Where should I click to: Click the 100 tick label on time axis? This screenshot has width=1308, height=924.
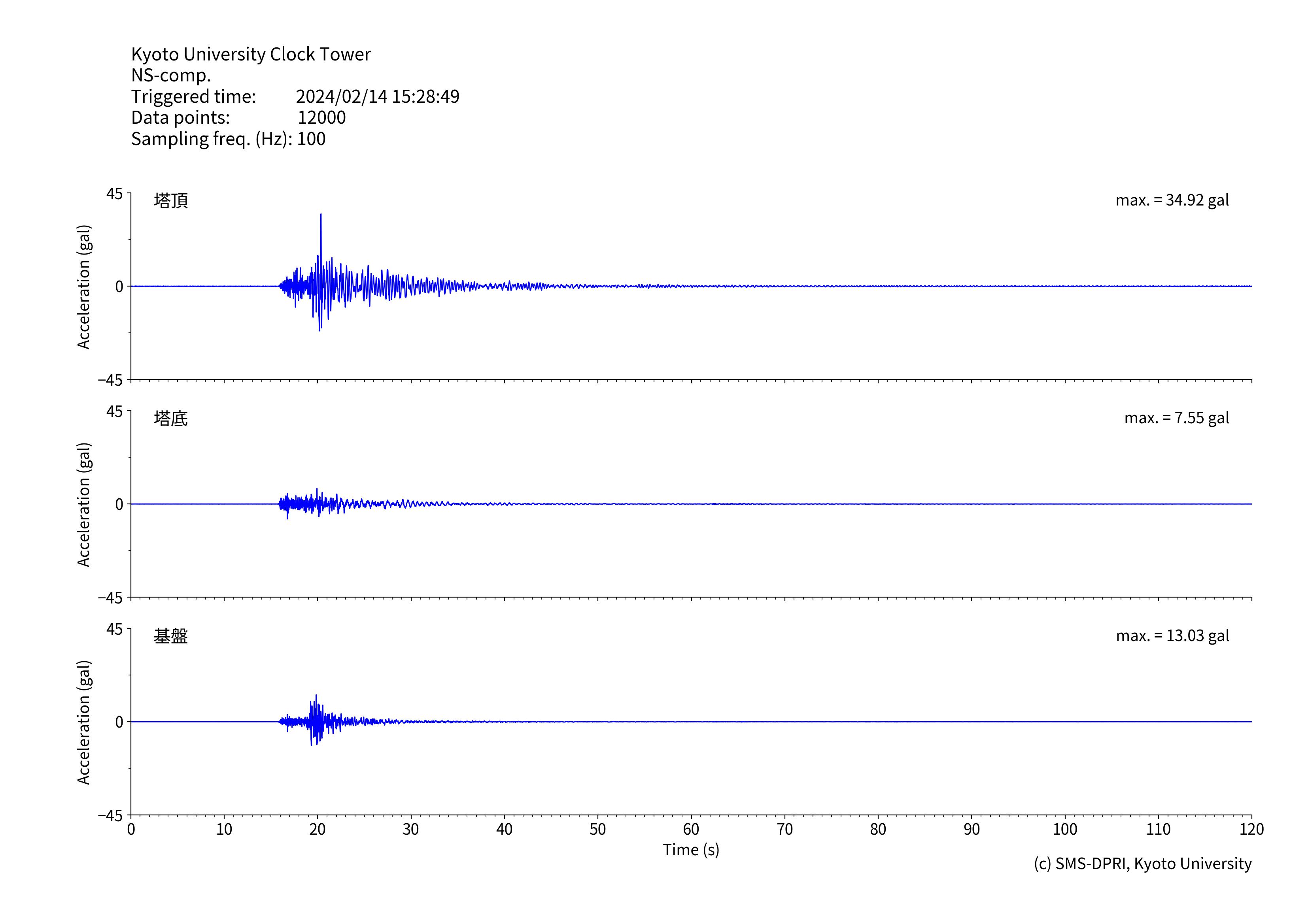pos(1065,830)
